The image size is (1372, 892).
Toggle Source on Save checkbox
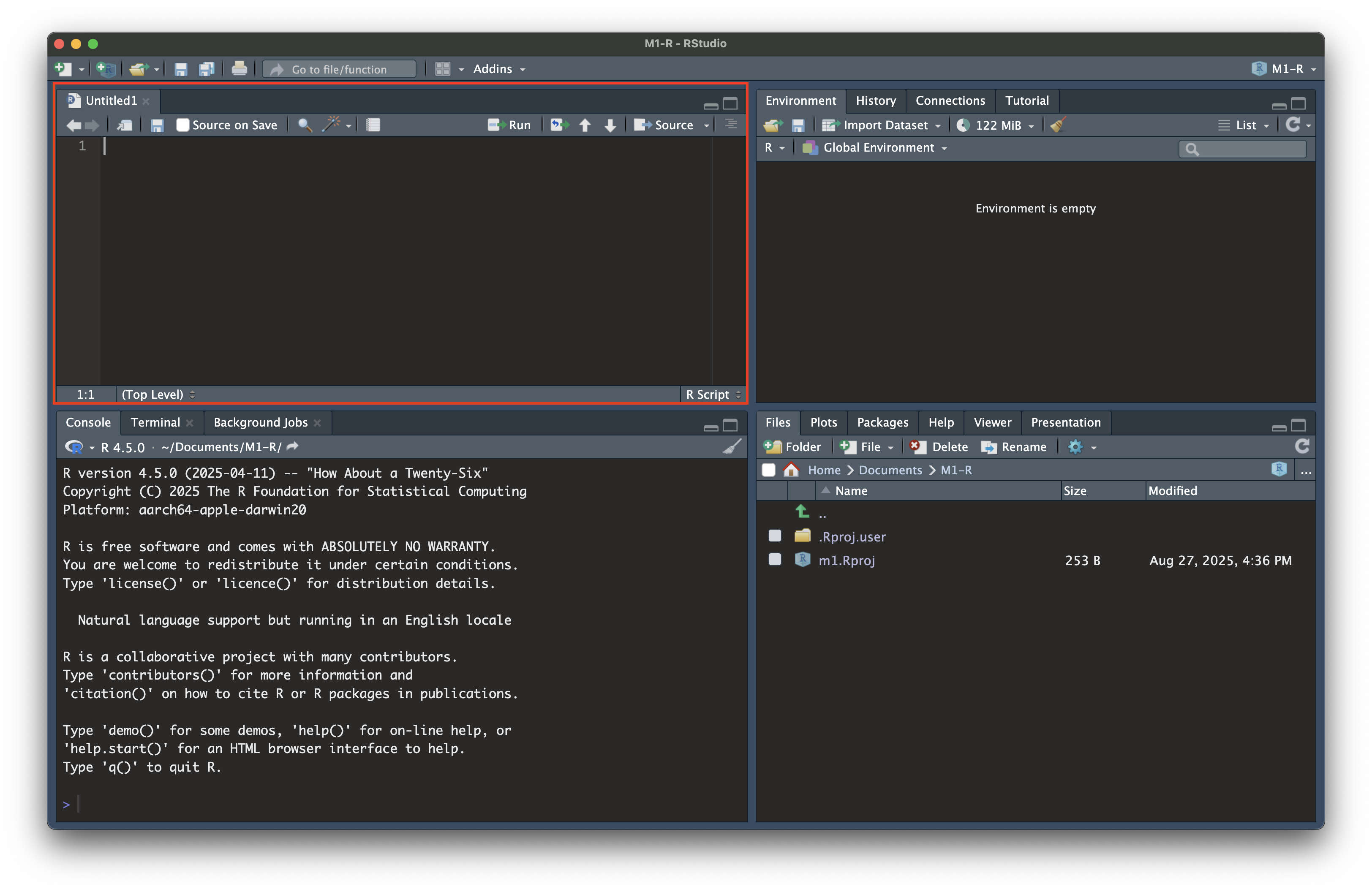(x=183, y=125)
